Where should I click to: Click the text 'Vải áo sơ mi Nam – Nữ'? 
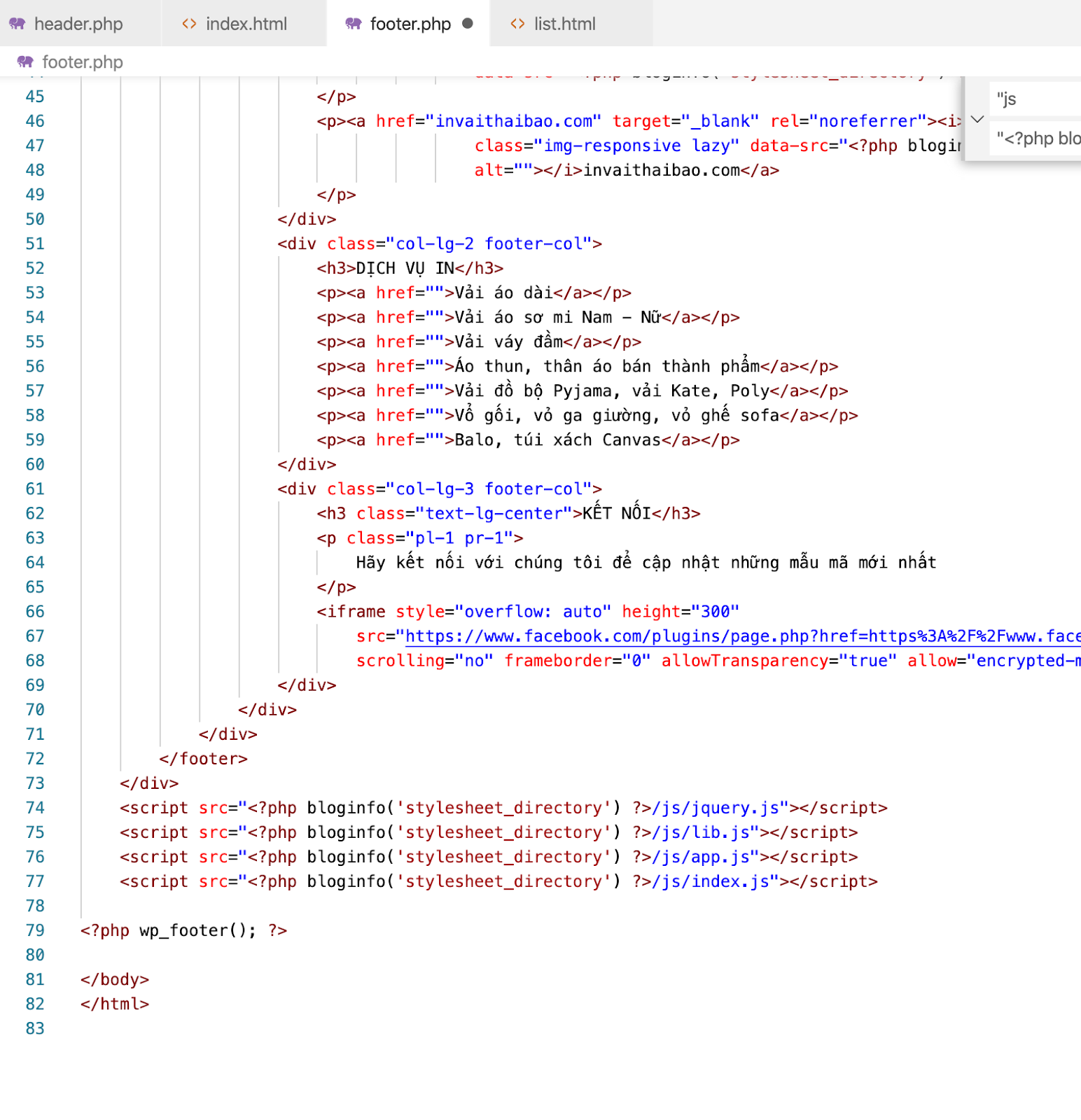point(558,317)
